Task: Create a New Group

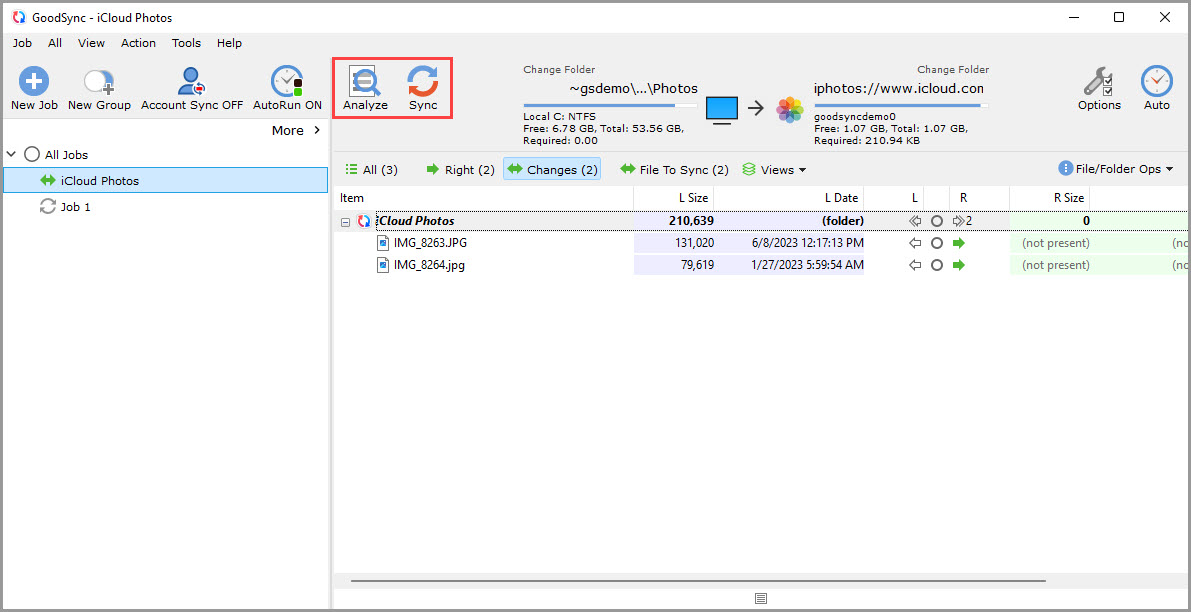Action: click(97, 87)
